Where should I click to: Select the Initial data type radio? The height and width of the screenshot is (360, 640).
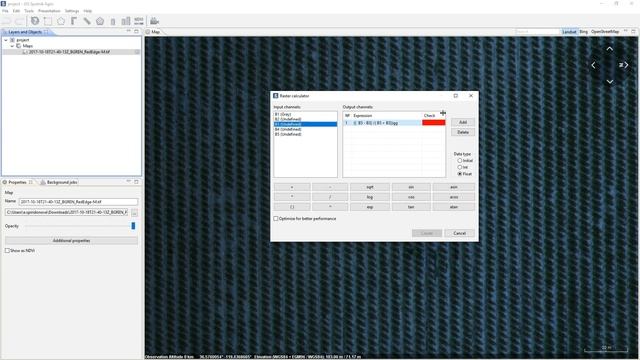coord(460,160)
